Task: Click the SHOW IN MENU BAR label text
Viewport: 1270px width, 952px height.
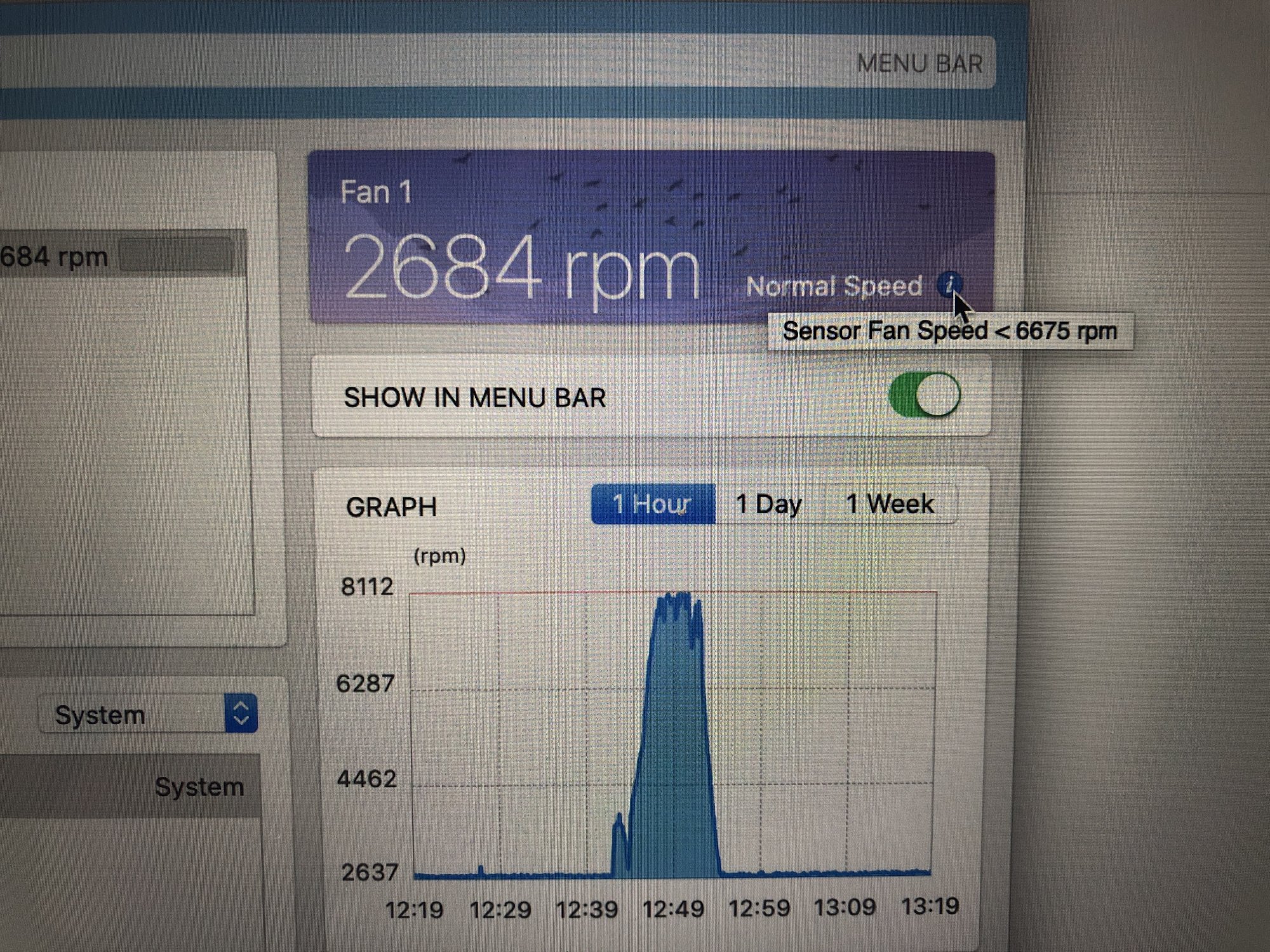Action: click(474, 398)
